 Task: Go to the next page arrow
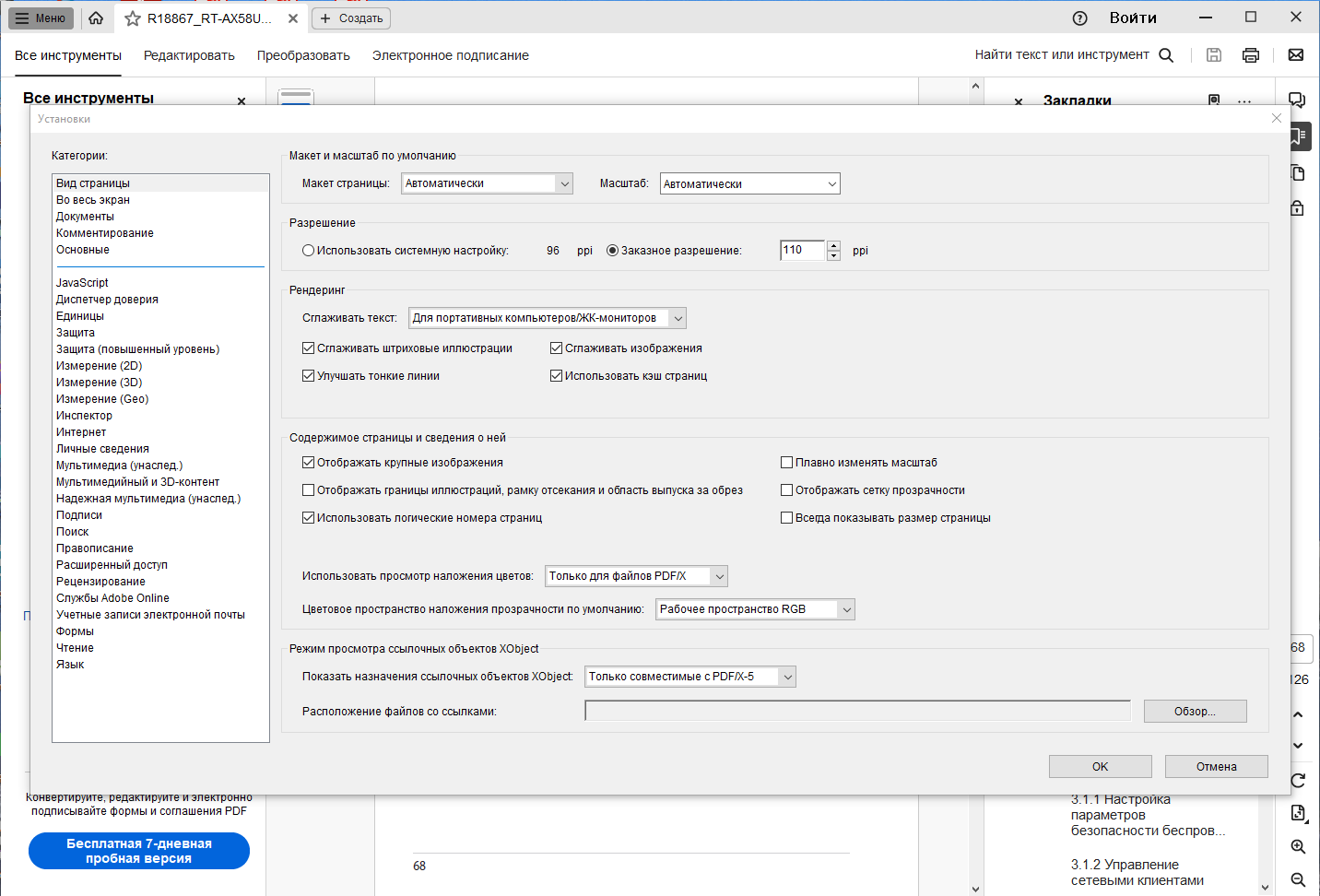point(1298,746)
